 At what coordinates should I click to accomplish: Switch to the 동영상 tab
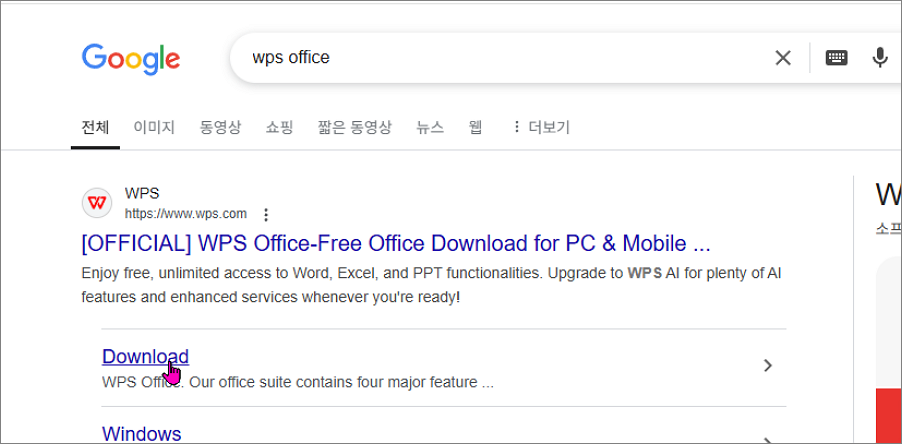pos(220,127)
